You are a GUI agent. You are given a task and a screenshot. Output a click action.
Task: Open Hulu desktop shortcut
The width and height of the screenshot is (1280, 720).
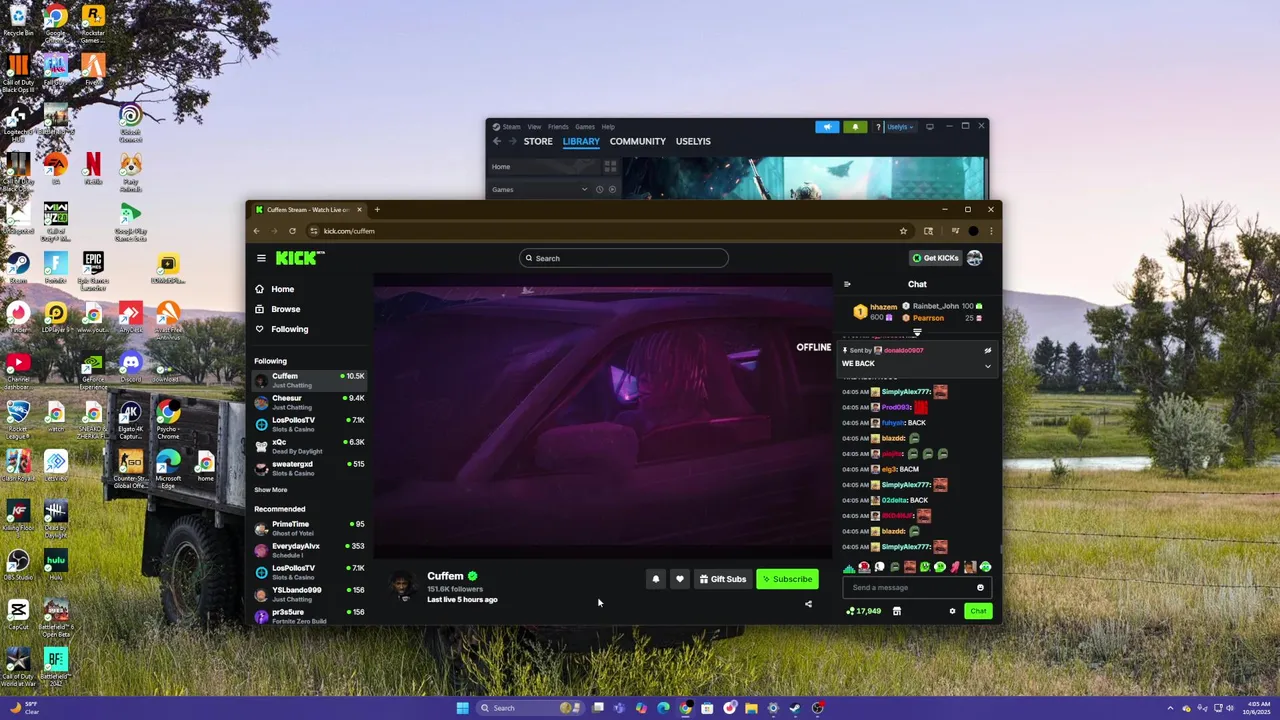56,564
